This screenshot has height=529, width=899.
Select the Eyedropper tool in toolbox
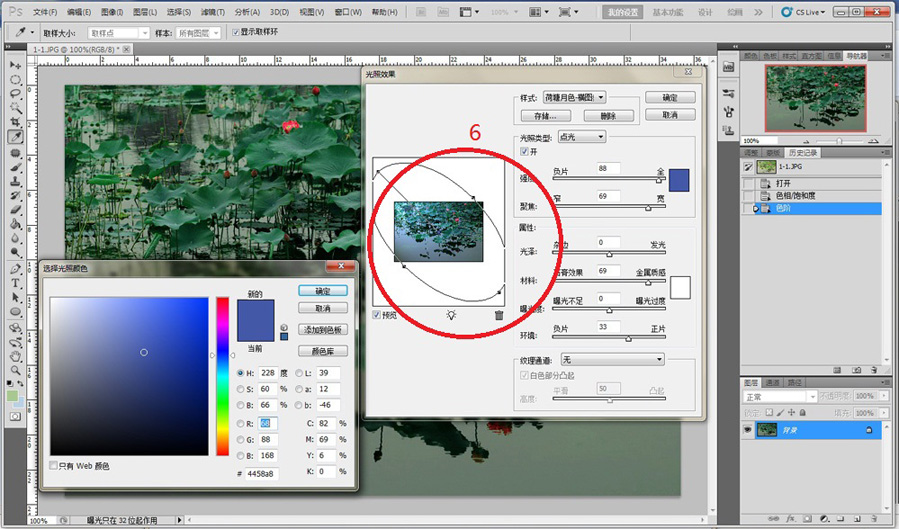pos(15,136)
